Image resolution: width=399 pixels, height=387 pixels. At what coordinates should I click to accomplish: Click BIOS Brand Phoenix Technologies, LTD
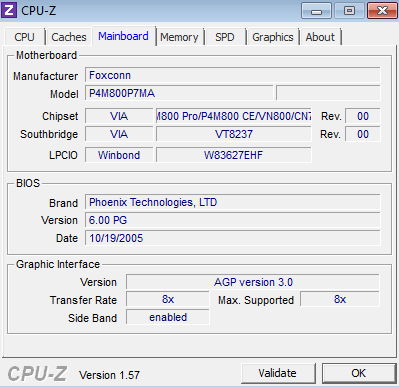coord(233,202)
